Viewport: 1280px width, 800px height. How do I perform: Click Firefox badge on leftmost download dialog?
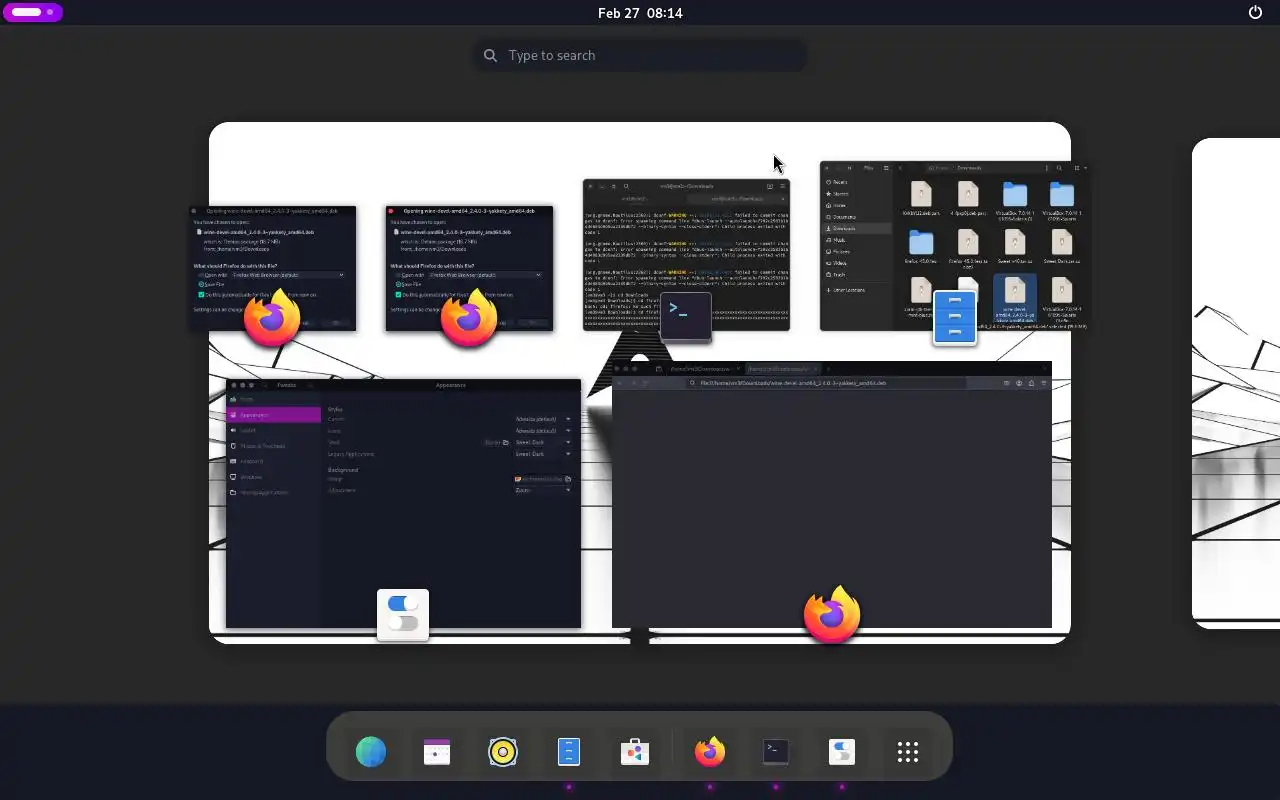pos(272,318)
